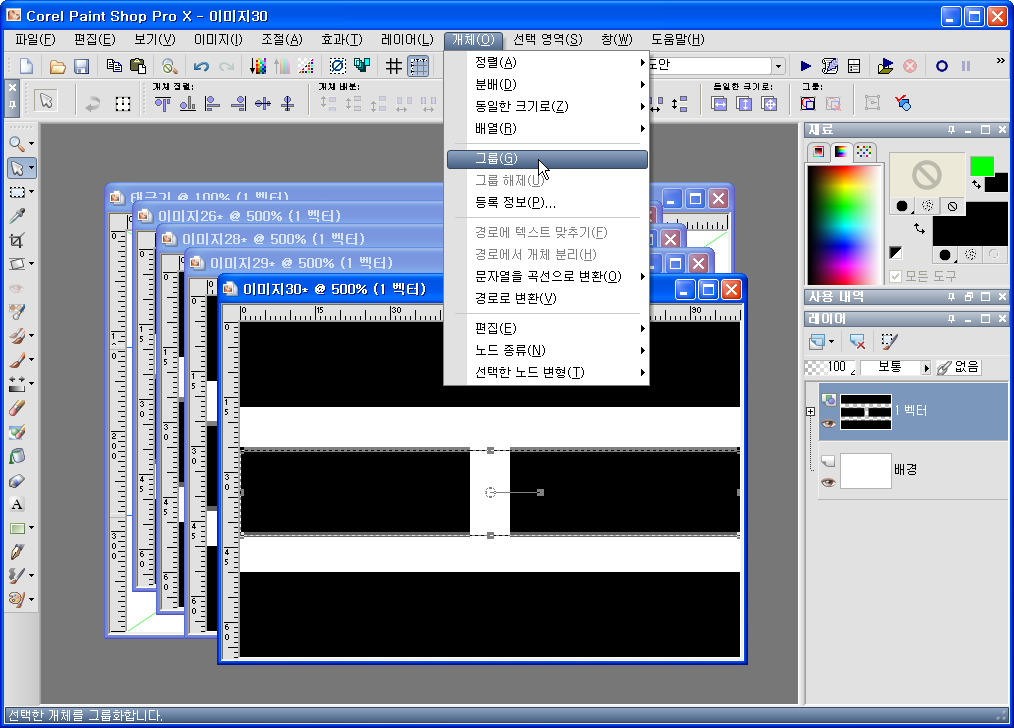The height and width of the screenshot is (728, 1014).
Task: Expand toolbar overflow chevron
Action: (1000, 61)
